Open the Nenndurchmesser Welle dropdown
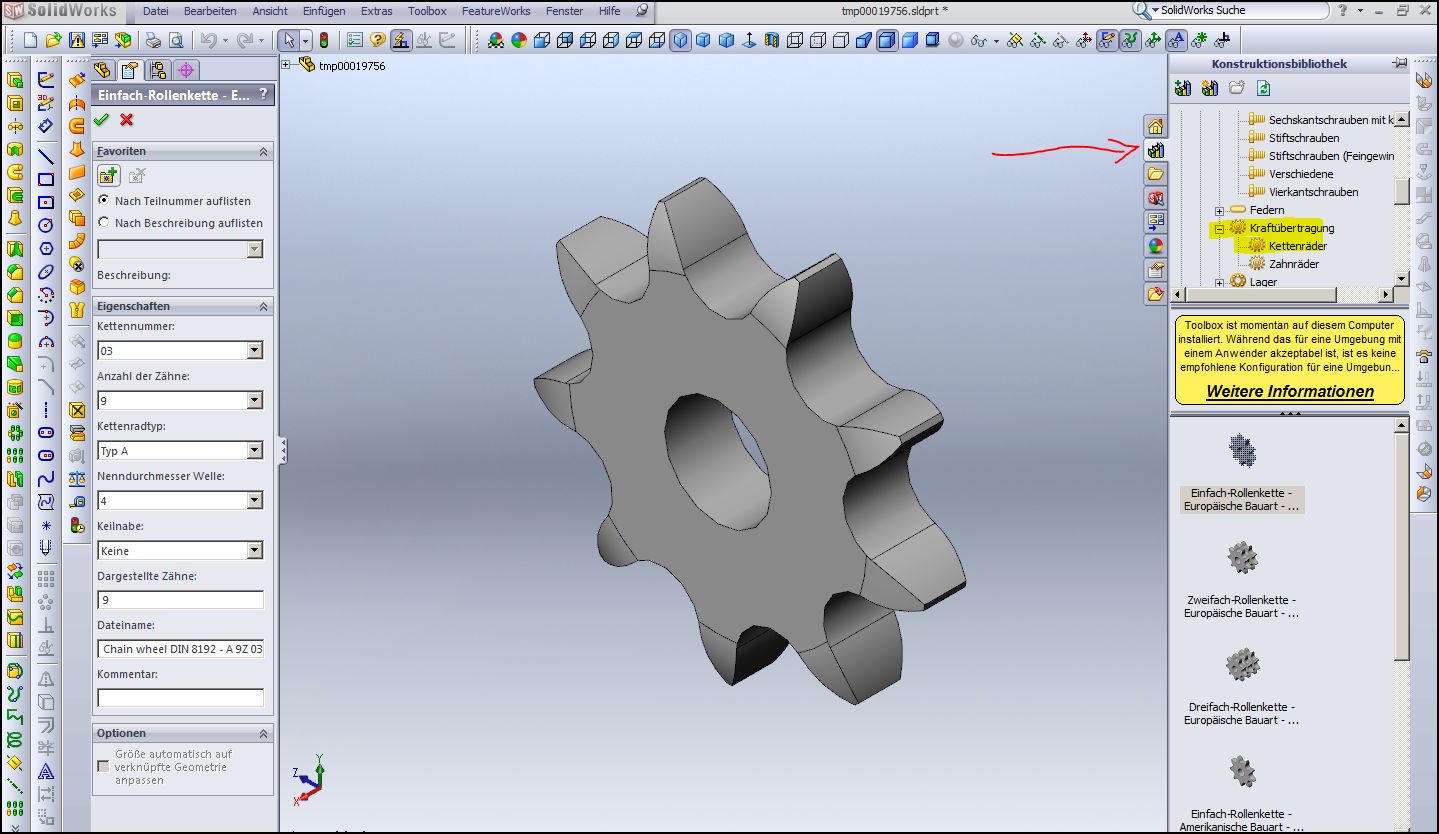Viewport: 1439px width, 834px height. point(254,500)
